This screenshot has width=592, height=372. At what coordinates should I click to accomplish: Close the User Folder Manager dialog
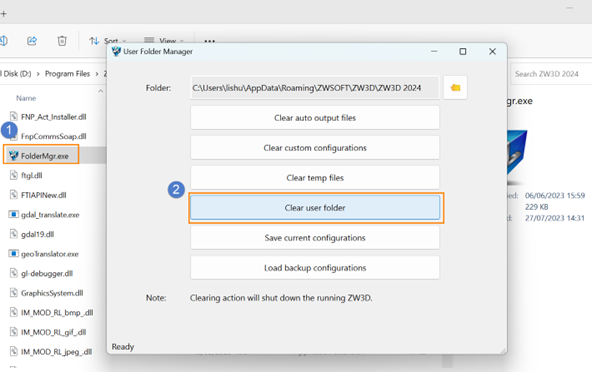[492, 51]
